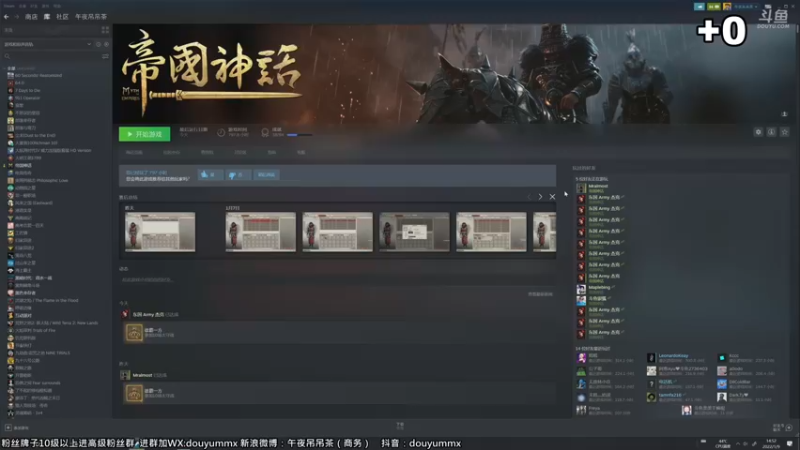Image resolution: width=800 pixels, height=450 pixels.
Task: Click thumbs up recommend button
Action: [210, 175]
